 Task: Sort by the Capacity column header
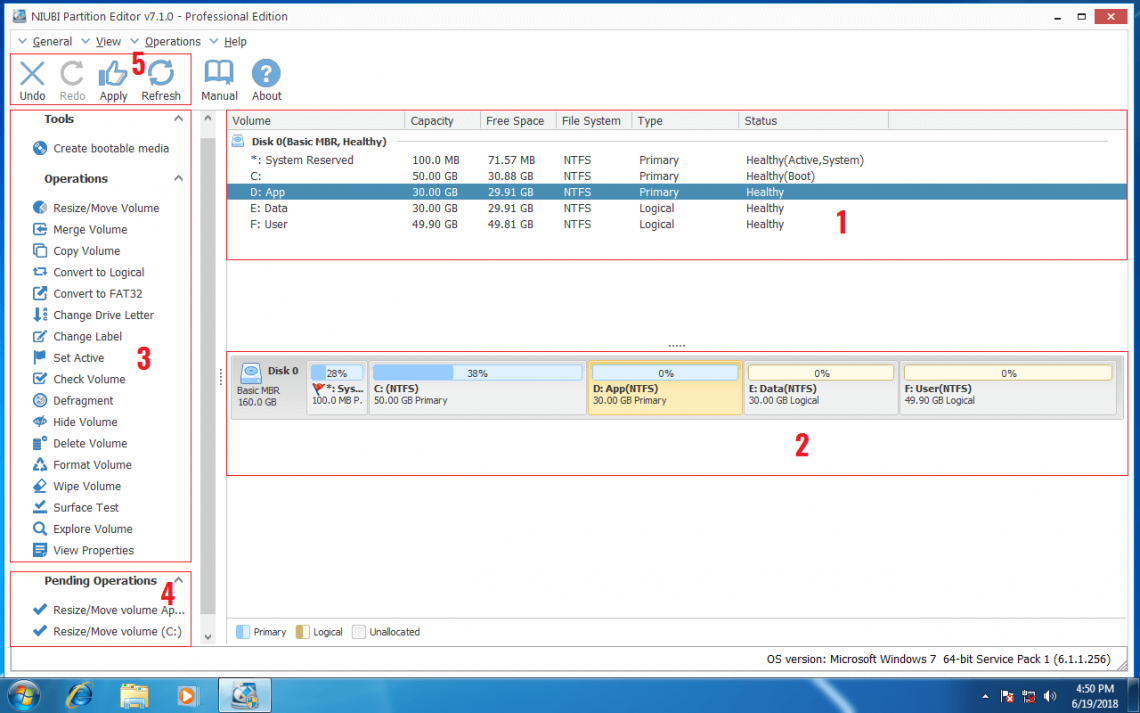[x=442, y=121]
